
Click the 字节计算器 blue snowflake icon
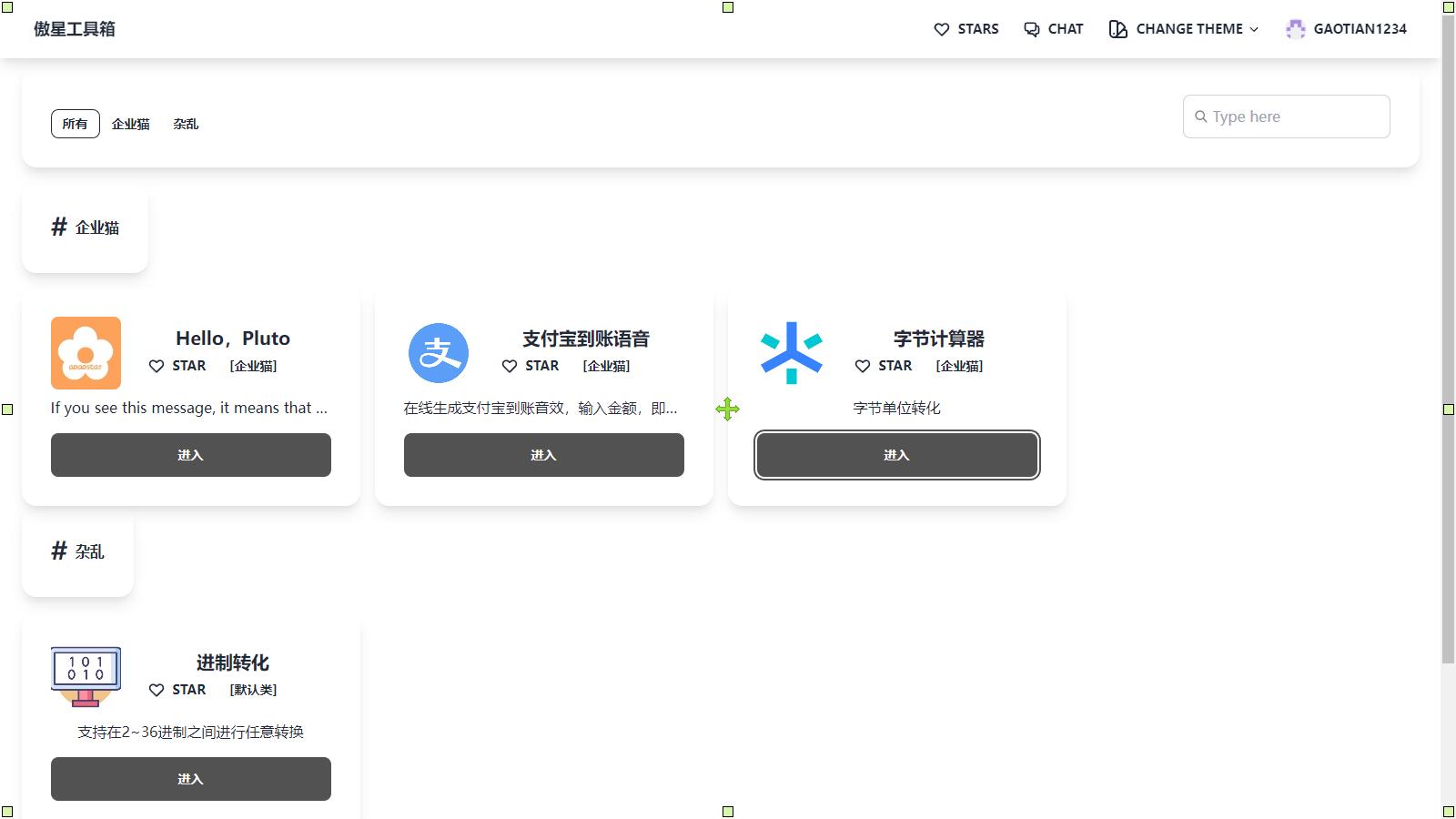coord(792,353)
